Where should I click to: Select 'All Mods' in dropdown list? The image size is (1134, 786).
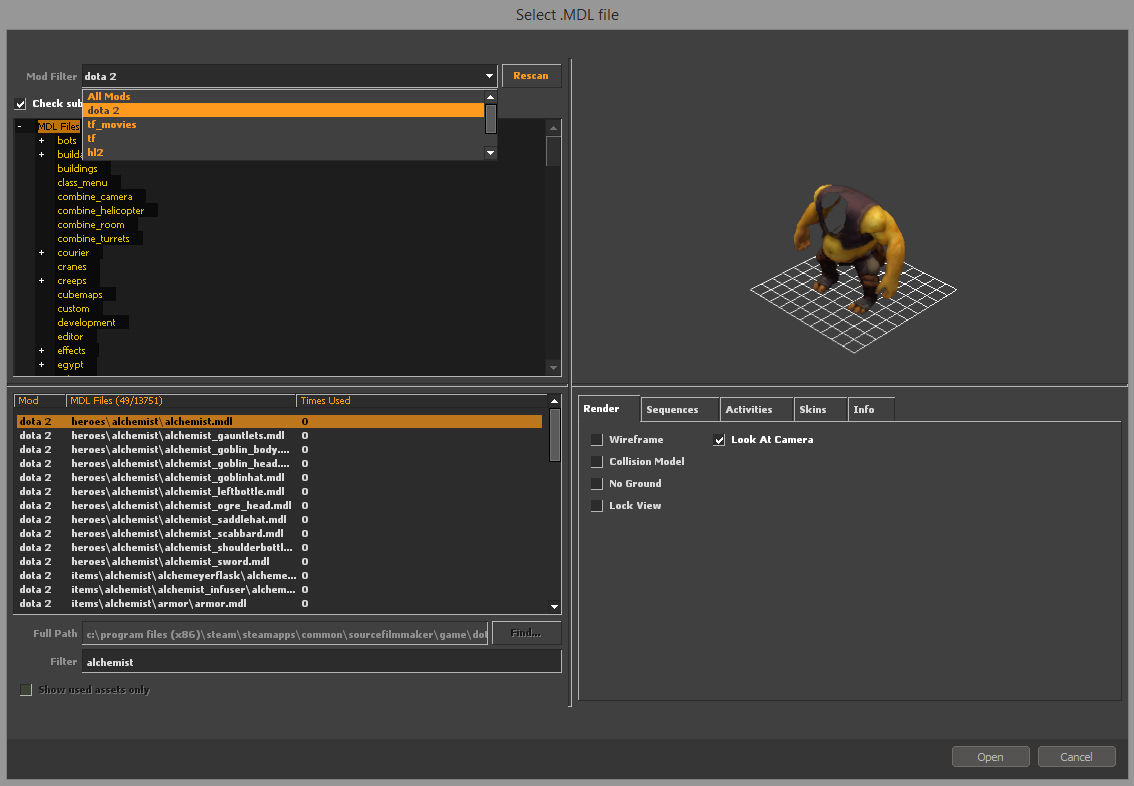point(284,96)
